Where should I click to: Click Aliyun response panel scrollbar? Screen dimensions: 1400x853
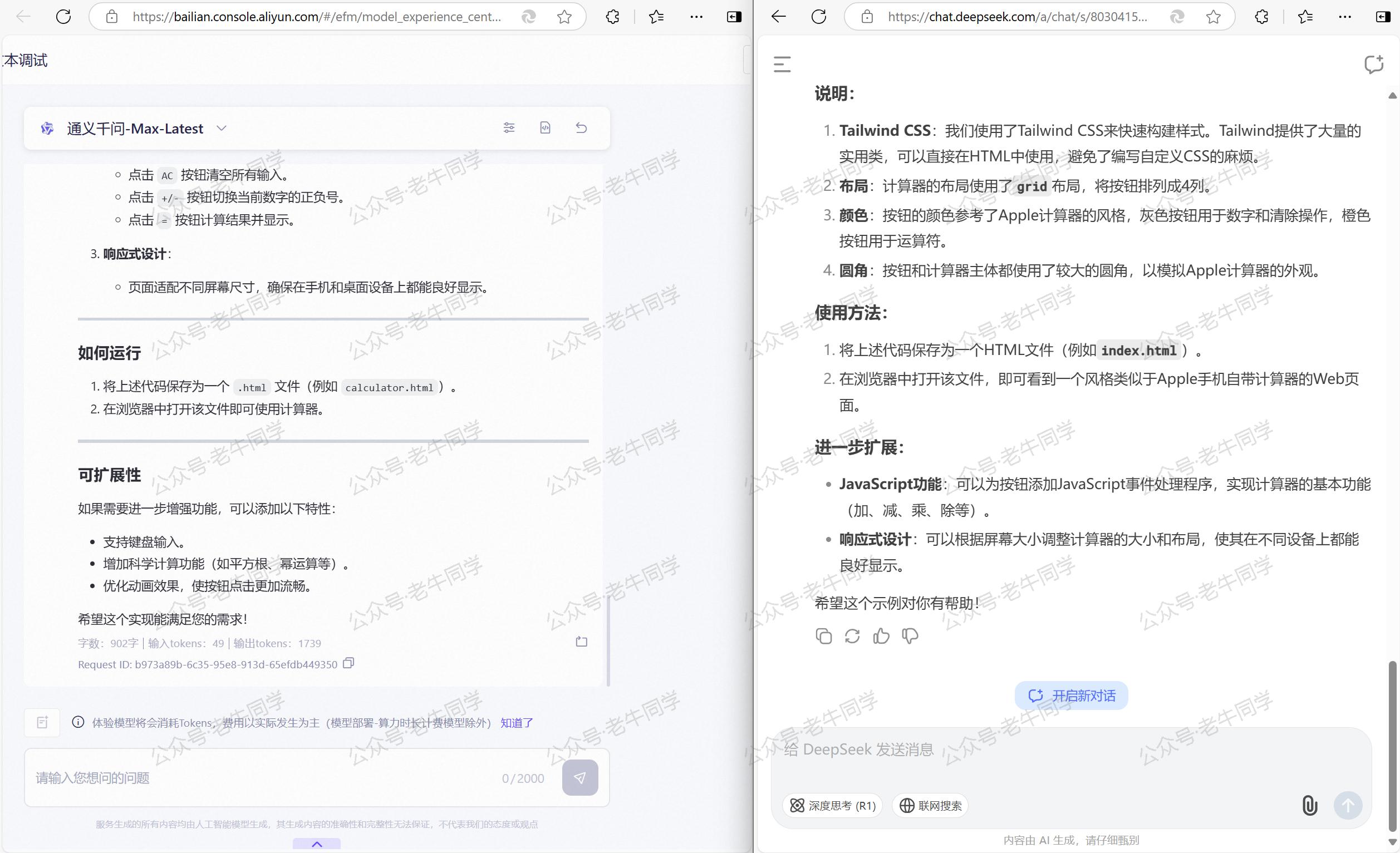coord(608,642)
